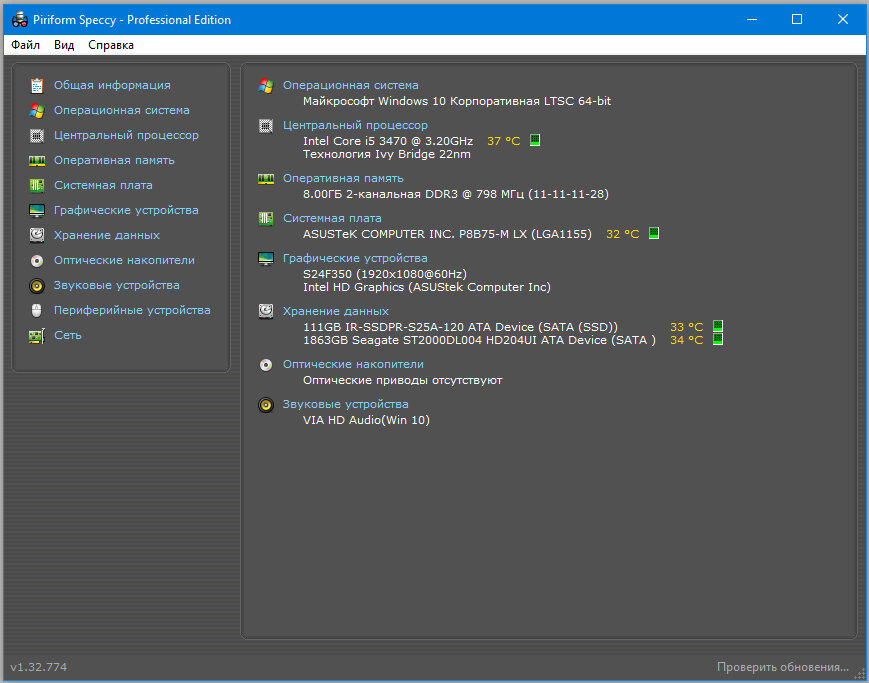
Task: Click the Хранение данных hard drive icon in sidebar
Action: pos(37,235)
